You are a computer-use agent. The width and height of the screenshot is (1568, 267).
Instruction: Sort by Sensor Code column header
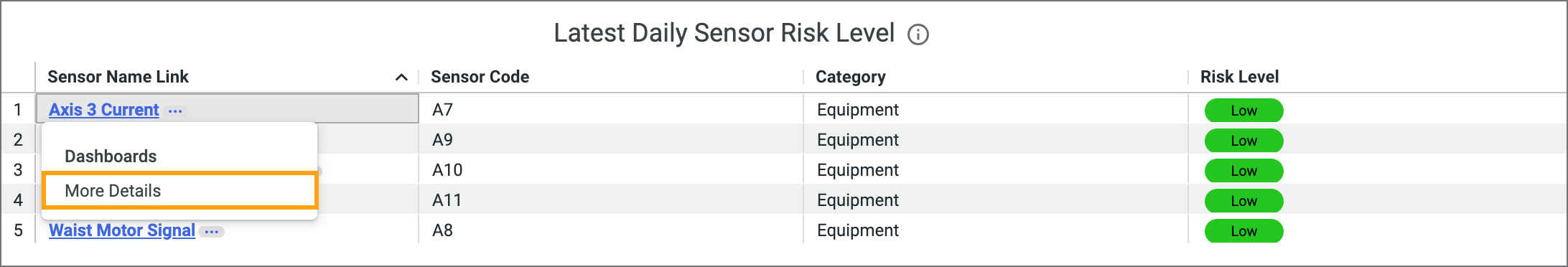(480, 77)
